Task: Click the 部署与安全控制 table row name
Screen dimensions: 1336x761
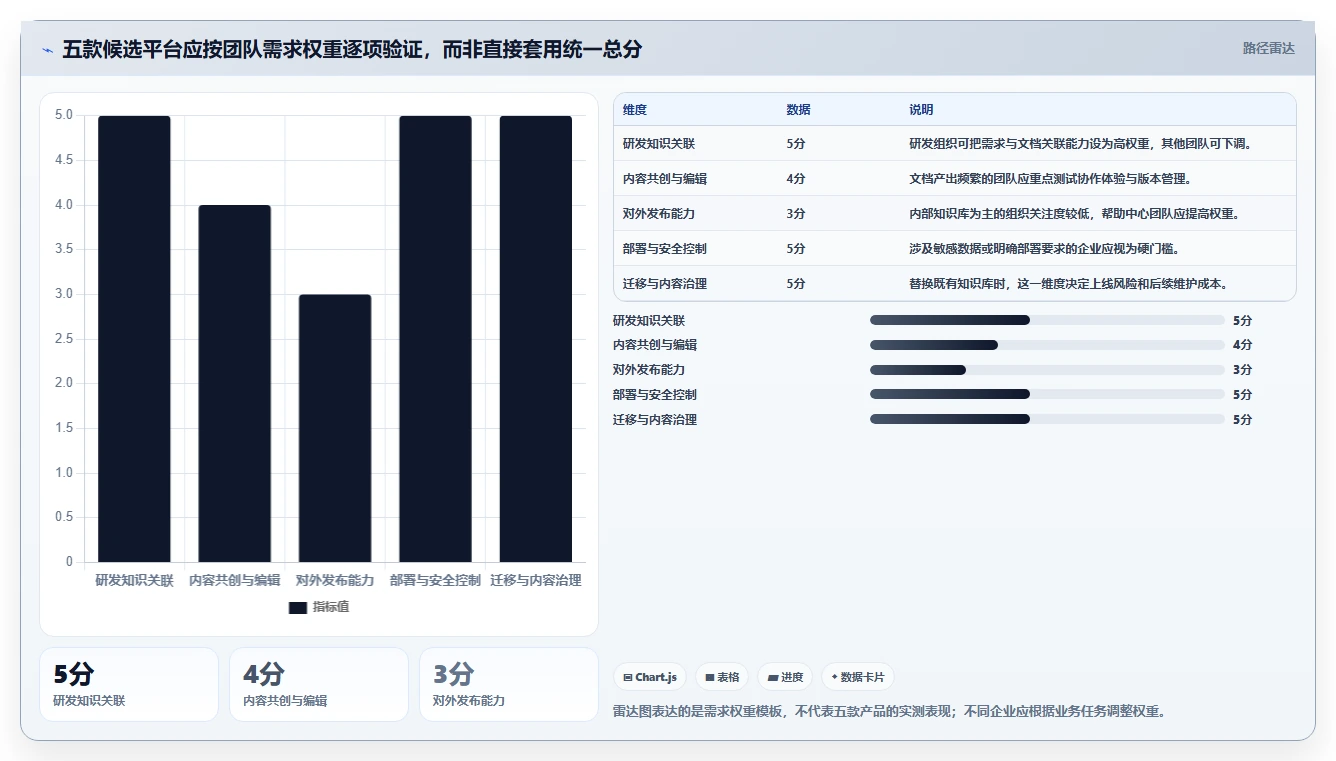Action: 665,249
